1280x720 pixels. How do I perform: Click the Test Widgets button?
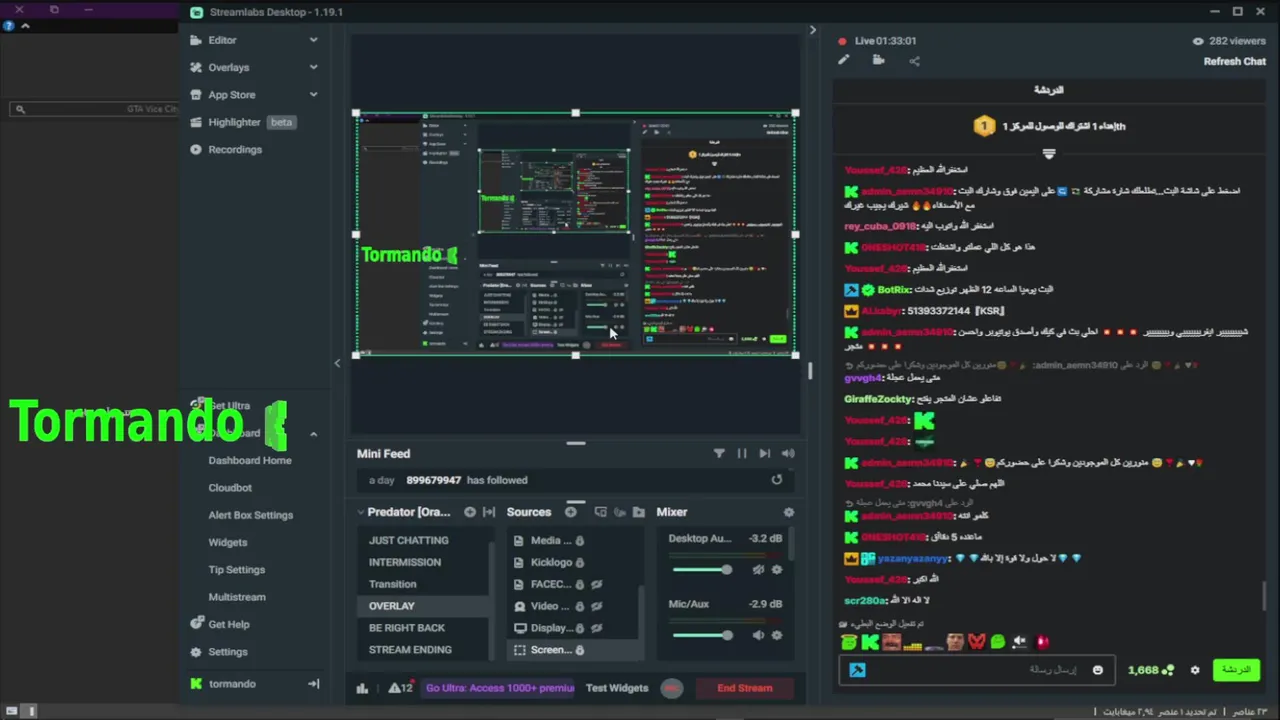(617, 688)
